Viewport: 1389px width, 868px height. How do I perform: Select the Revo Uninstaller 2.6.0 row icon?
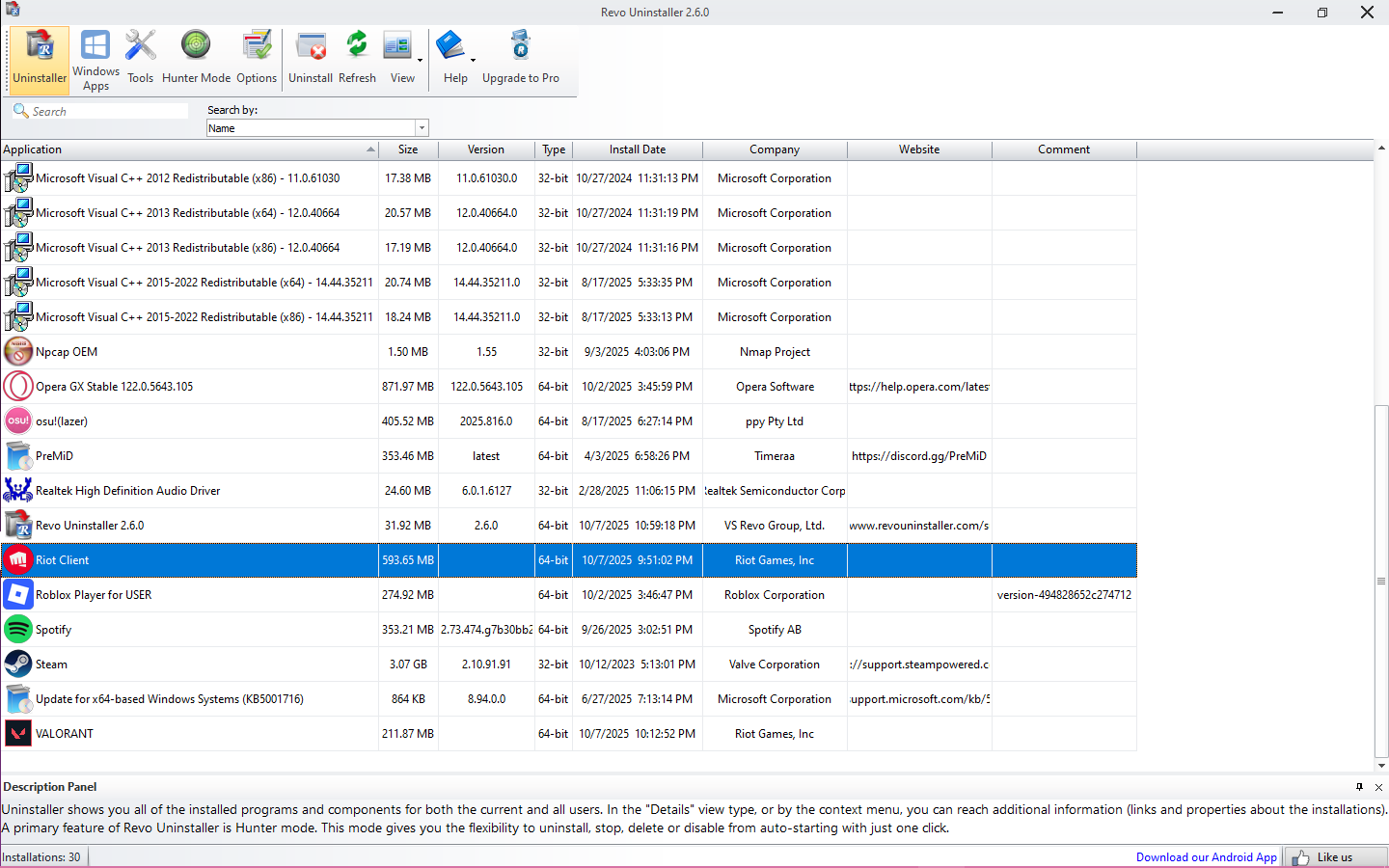(18, 526)
